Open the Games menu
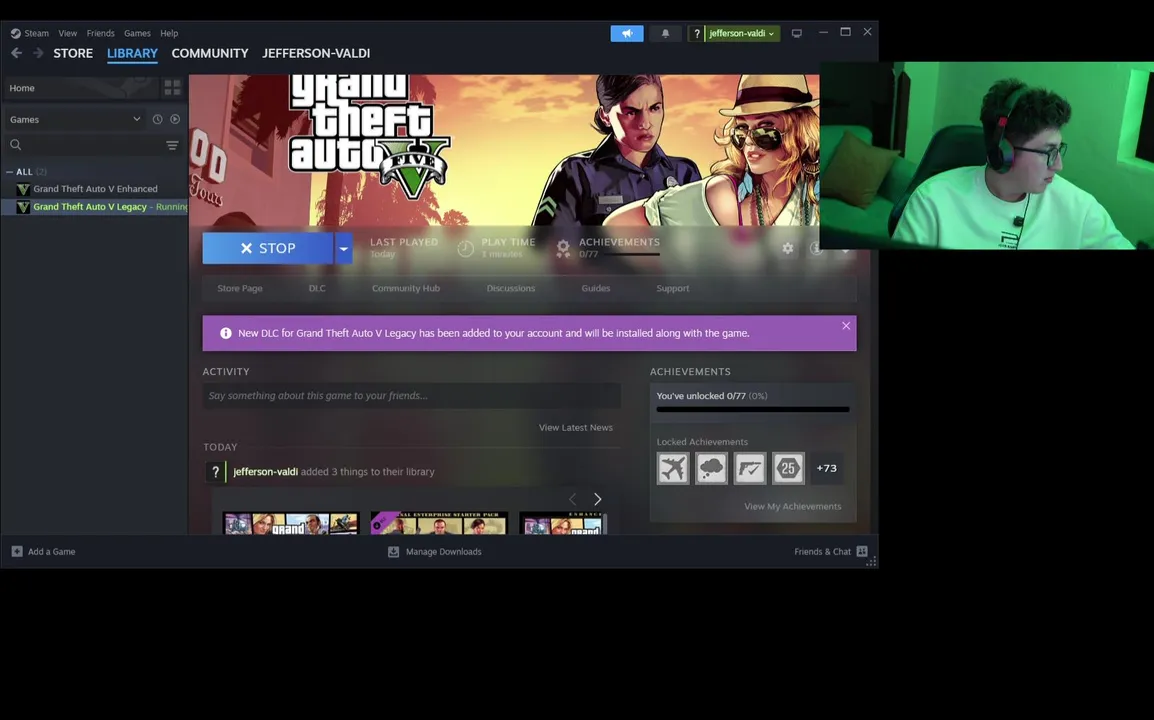Image resolution: width=1154 pixels, height=720 pixels. [137, 33]
